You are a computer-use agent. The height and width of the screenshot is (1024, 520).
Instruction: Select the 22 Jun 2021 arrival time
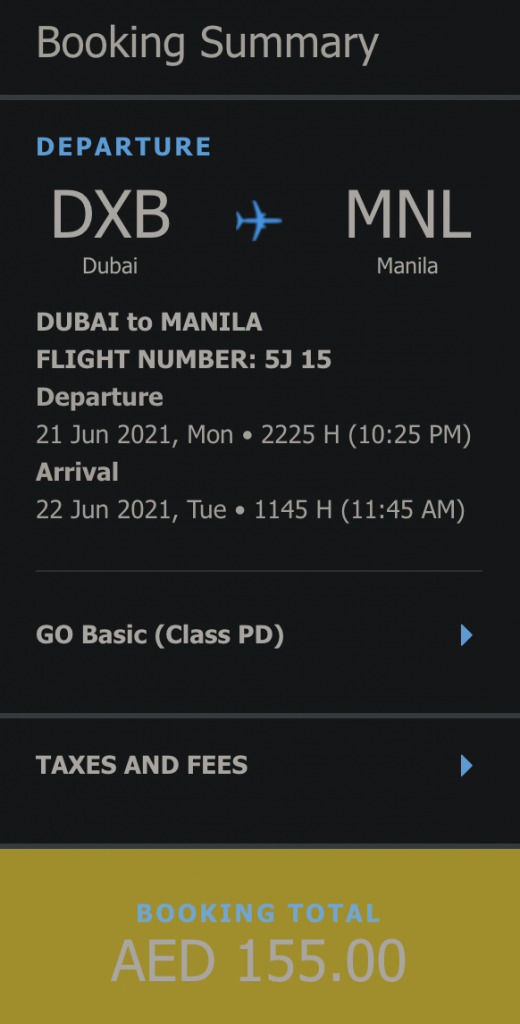pos(250,510)
